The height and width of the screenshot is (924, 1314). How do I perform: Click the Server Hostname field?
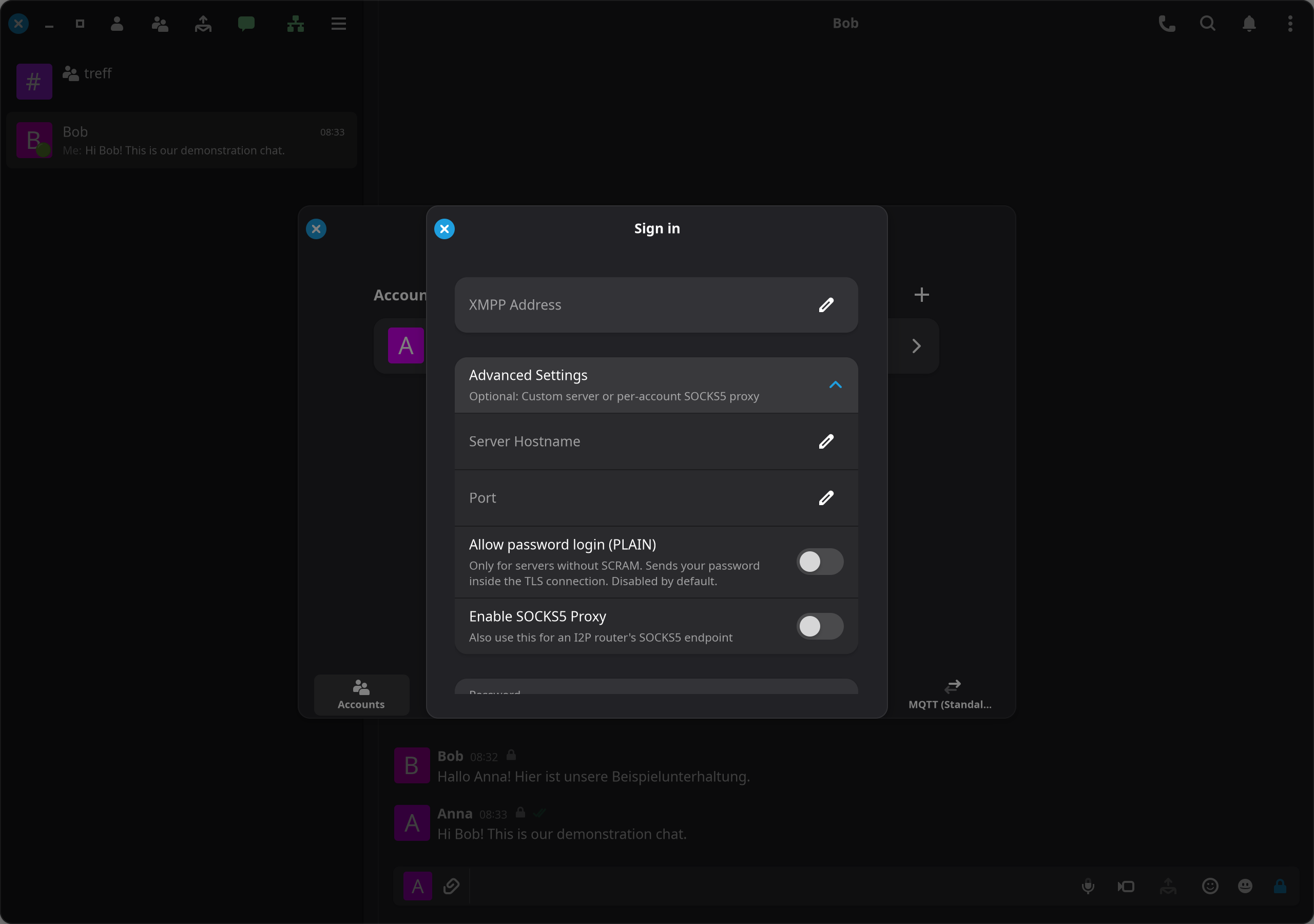[x=656, y=441]
